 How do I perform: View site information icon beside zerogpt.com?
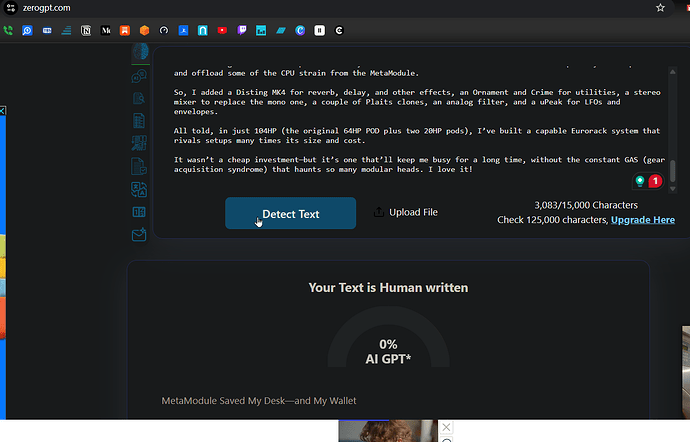coord(11,8)
